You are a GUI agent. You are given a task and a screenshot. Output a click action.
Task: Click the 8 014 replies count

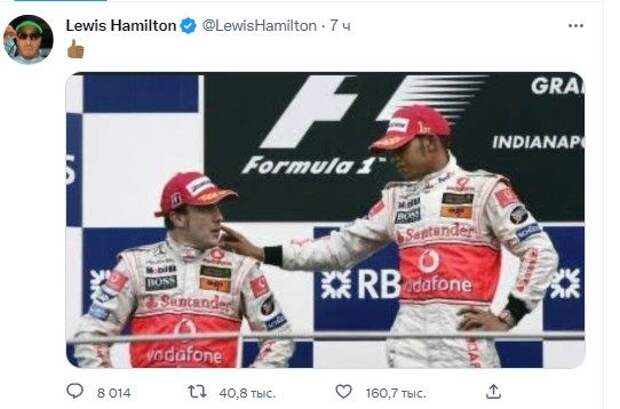tap(113, 393)
